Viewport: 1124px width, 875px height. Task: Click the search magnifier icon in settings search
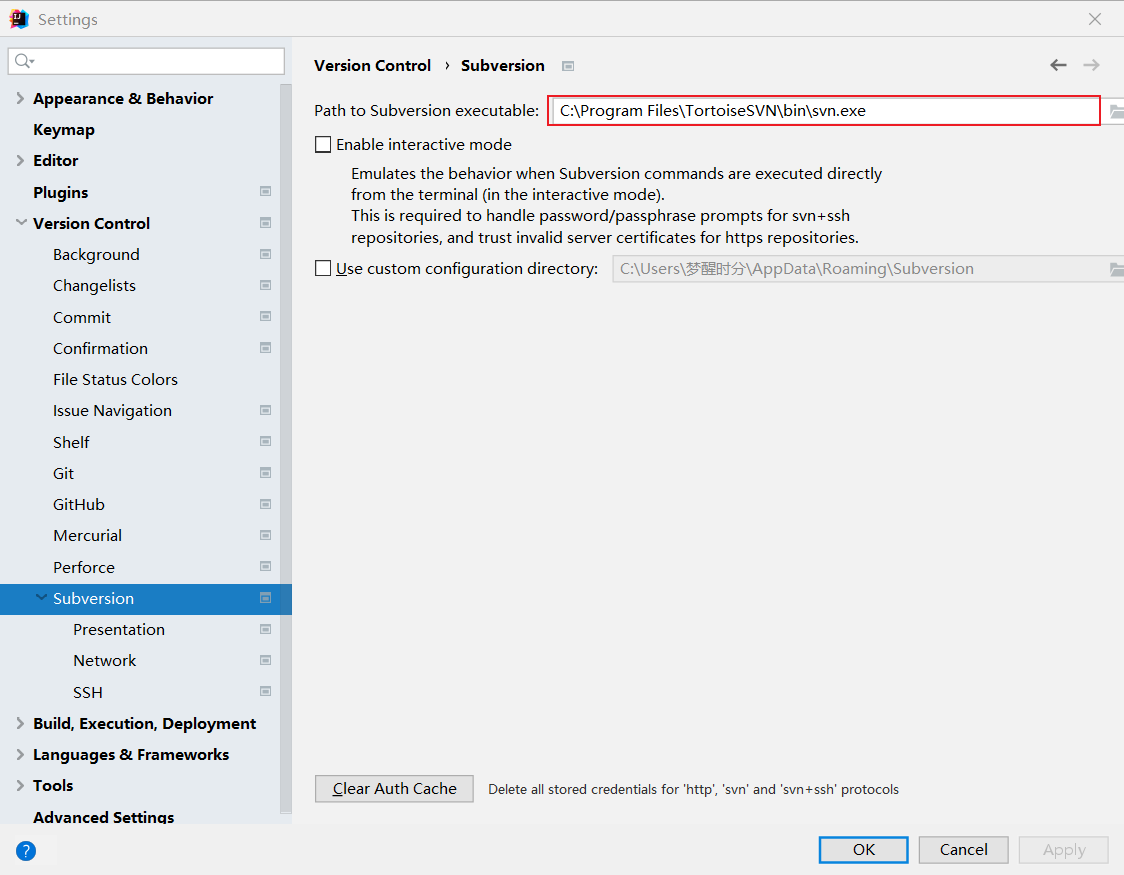[24, 61]
